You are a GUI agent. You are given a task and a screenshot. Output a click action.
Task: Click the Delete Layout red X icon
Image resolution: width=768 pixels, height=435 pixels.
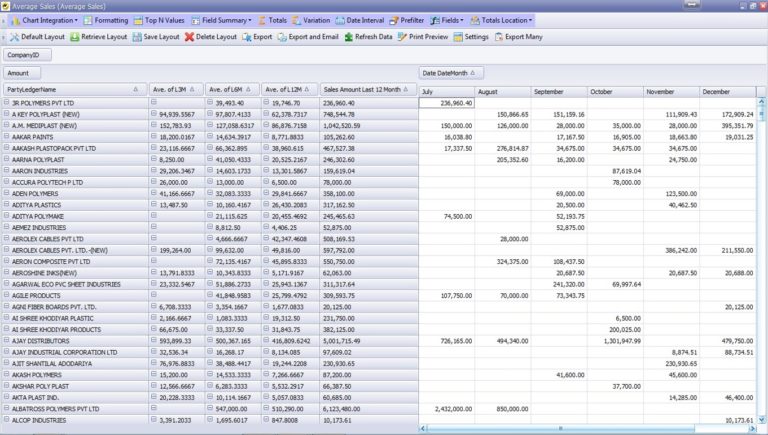click(189, 37)
